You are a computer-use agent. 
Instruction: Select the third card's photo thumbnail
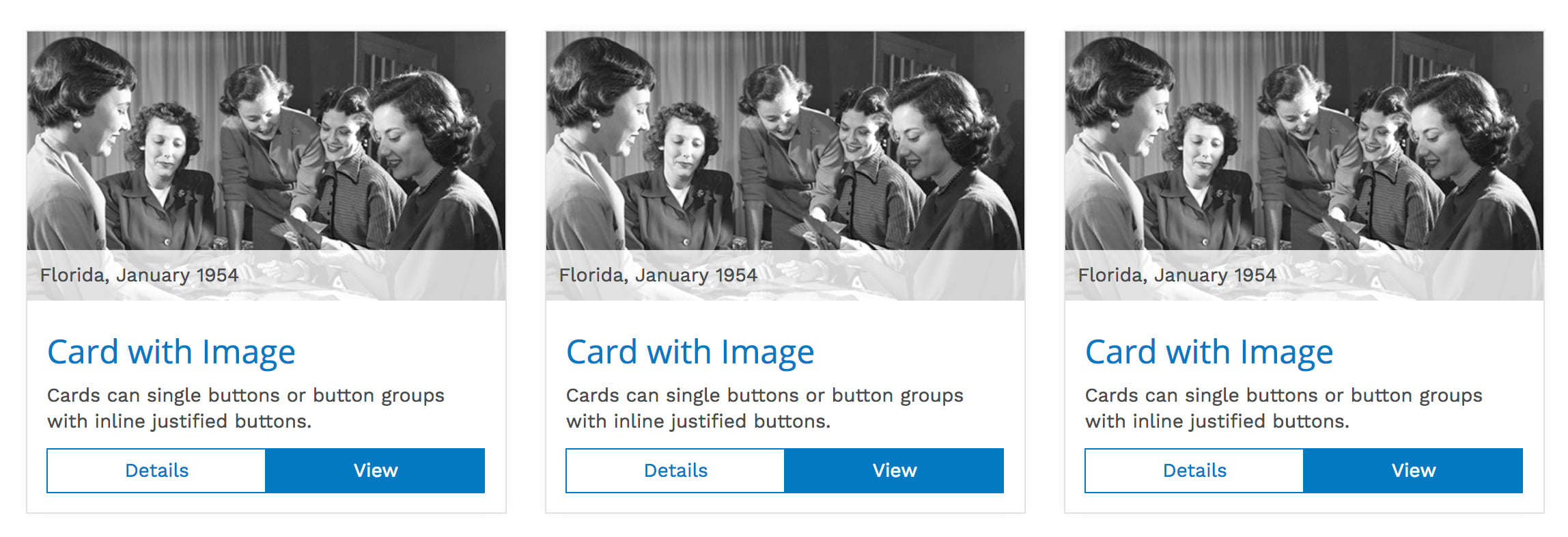click(x=1304, y=166)
